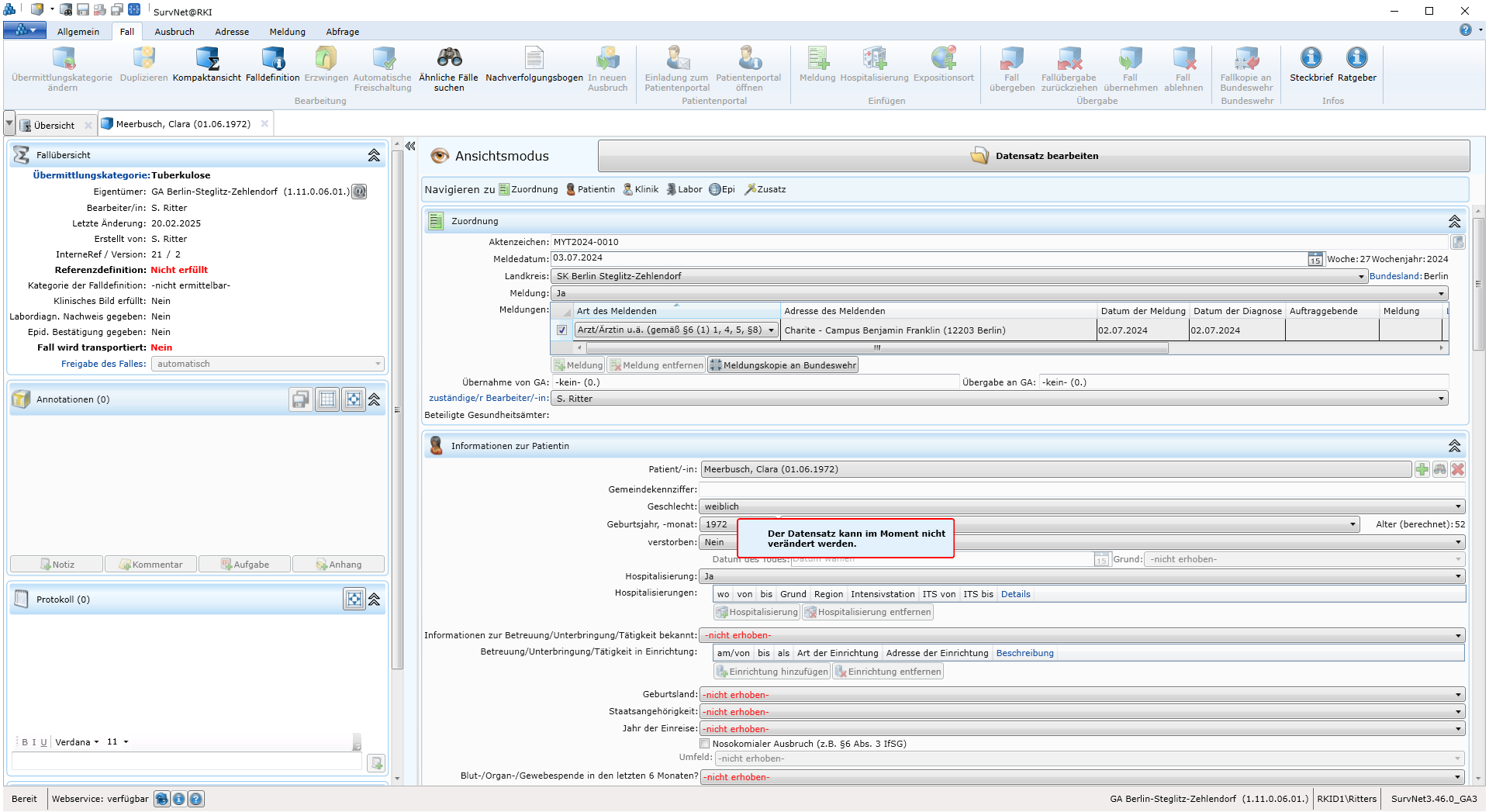Switch to the Übersicht document tab

(54, 125)
